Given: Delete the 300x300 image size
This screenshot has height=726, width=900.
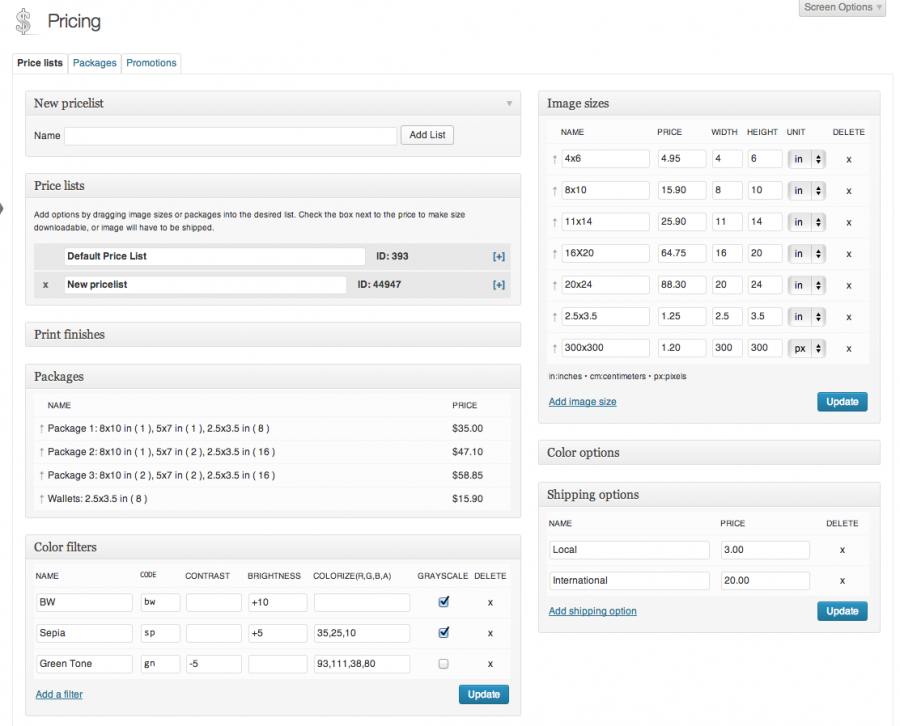Looking at the screenshot, I should pyautogui.click(x=848, y=349).
